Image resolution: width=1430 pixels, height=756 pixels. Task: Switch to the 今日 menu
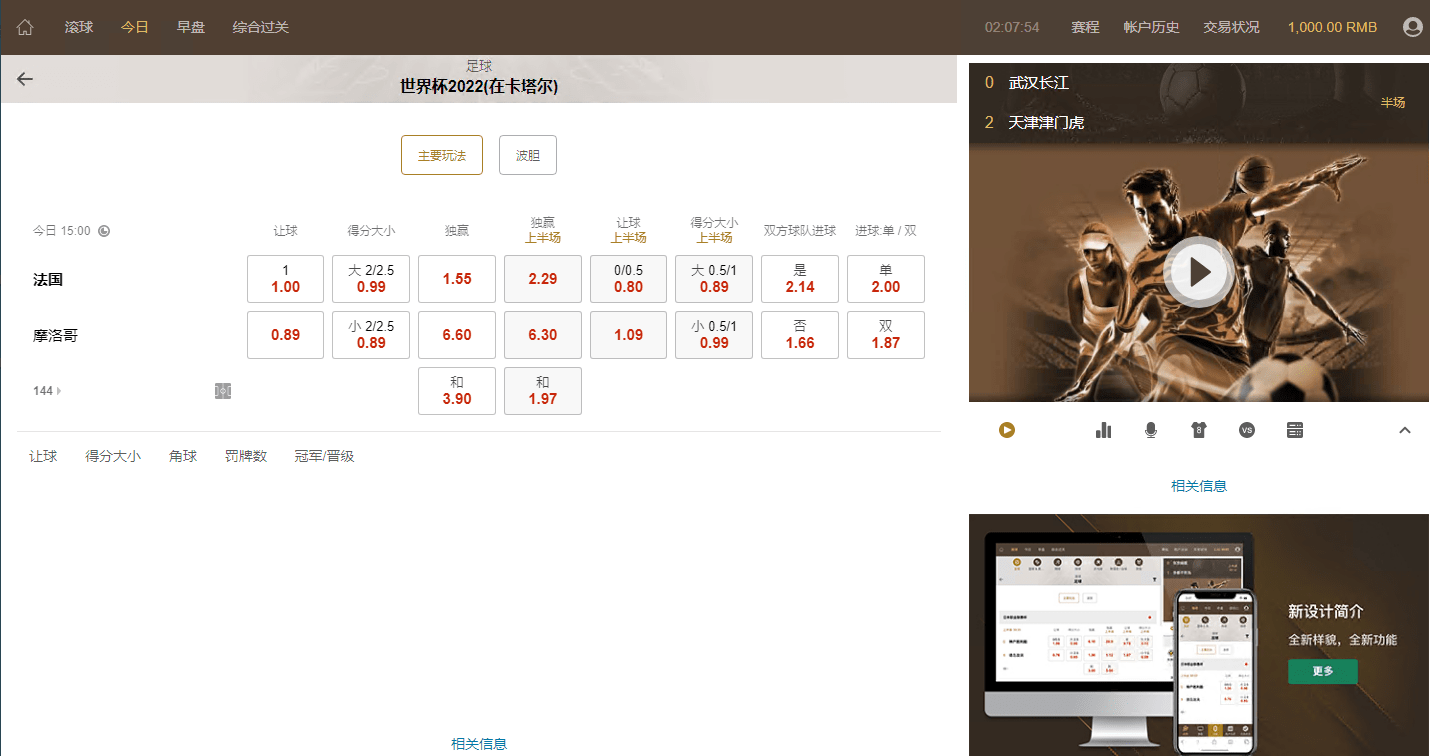(135, 27)
